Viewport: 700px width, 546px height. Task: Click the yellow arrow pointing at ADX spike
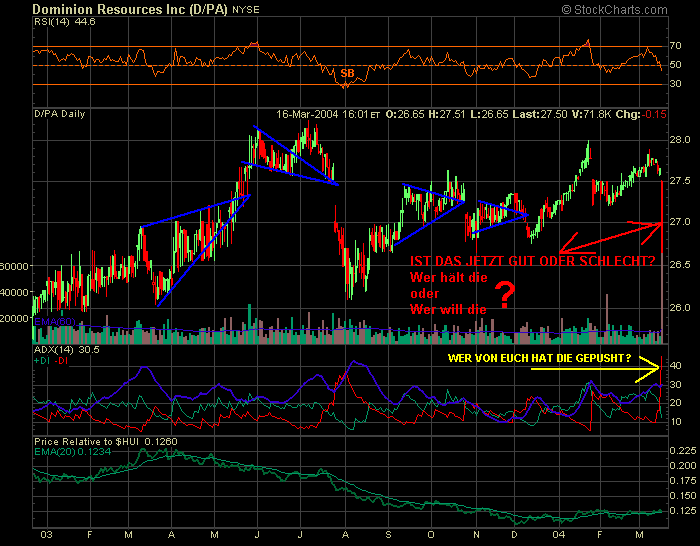(x=596, y=369)
